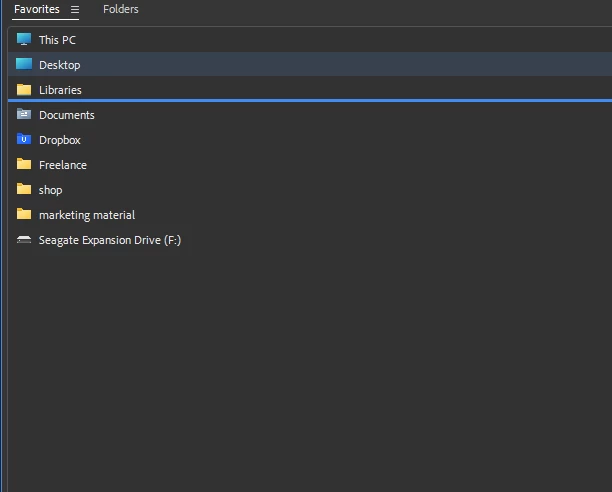Click the Freelance folder icon
The width and height of the screenshot is (612, 492).
(x=24, y=164)
